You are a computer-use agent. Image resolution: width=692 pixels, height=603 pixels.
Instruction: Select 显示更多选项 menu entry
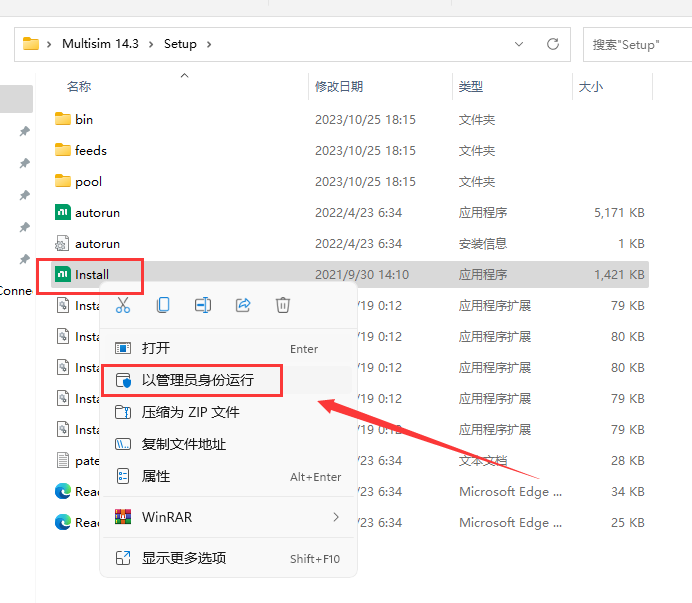[183, 558]
